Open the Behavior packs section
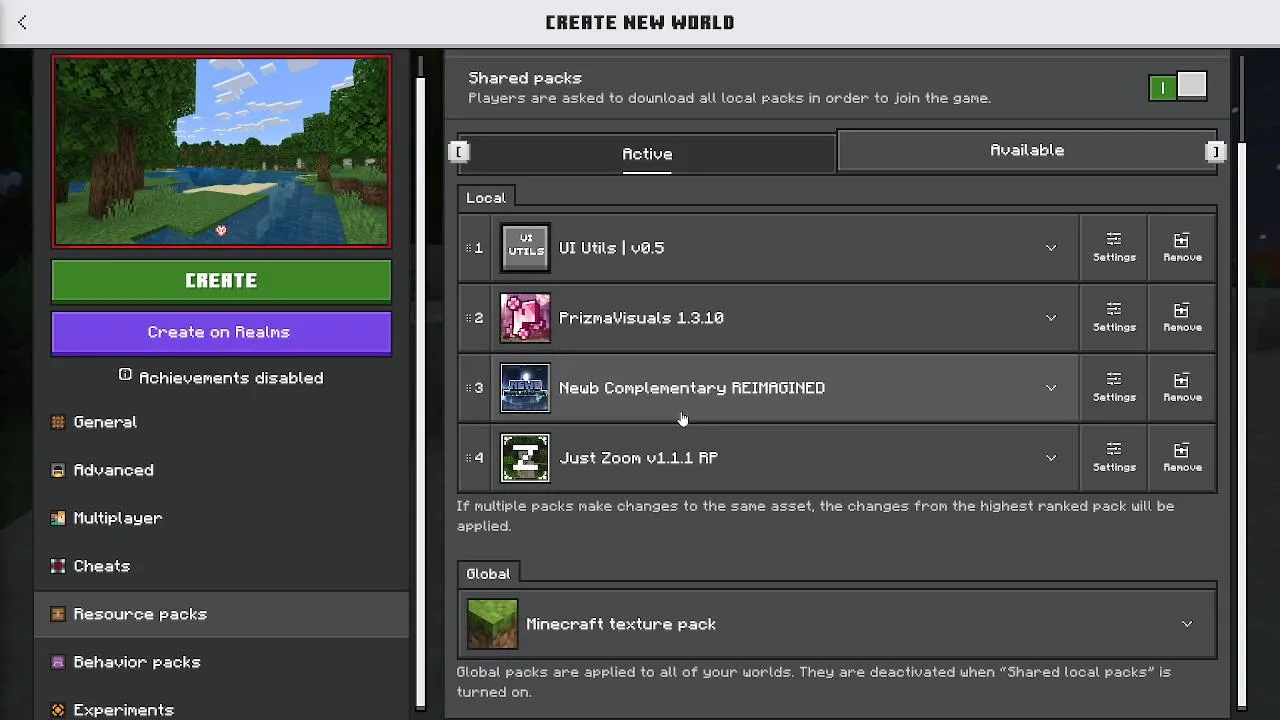 [221, 662]
